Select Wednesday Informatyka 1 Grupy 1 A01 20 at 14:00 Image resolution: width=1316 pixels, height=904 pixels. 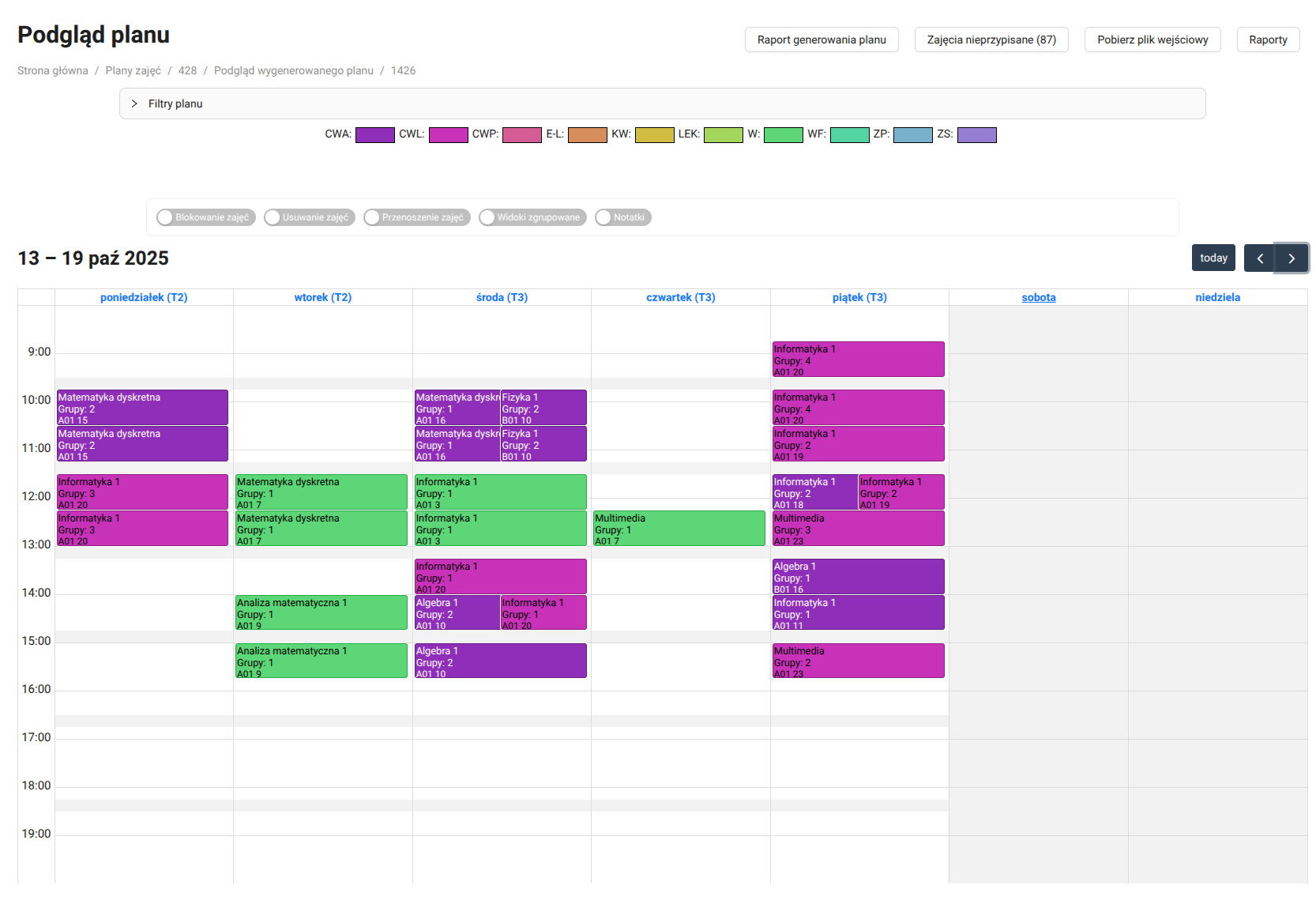coord(543,612)
